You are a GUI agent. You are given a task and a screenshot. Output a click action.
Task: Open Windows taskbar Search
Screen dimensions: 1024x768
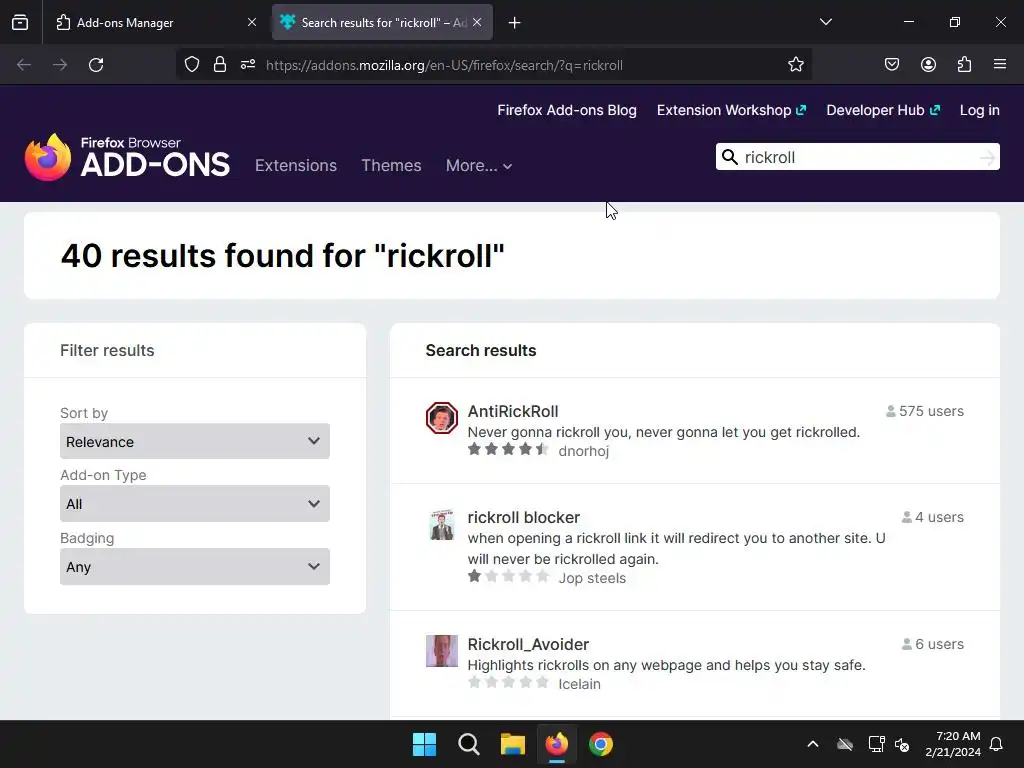(468, 744)
